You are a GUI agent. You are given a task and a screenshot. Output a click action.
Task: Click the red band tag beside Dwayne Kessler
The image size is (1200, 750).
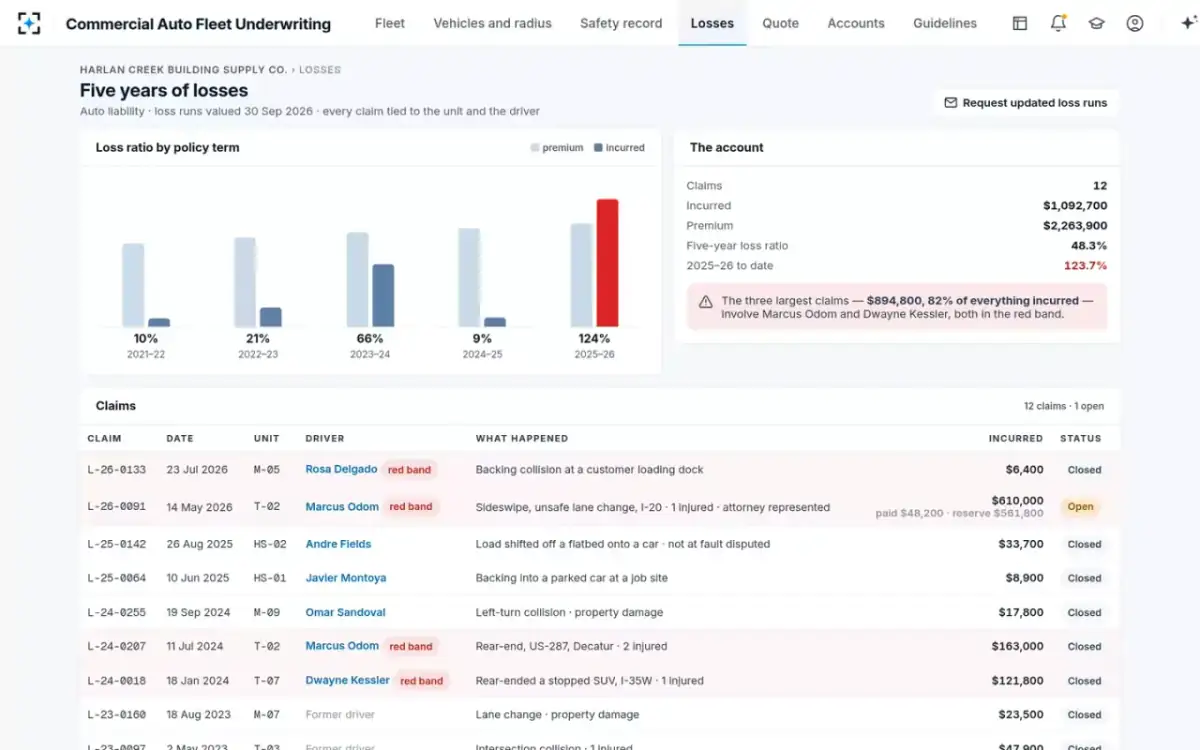pyautogui.click(x=421, y=681)
